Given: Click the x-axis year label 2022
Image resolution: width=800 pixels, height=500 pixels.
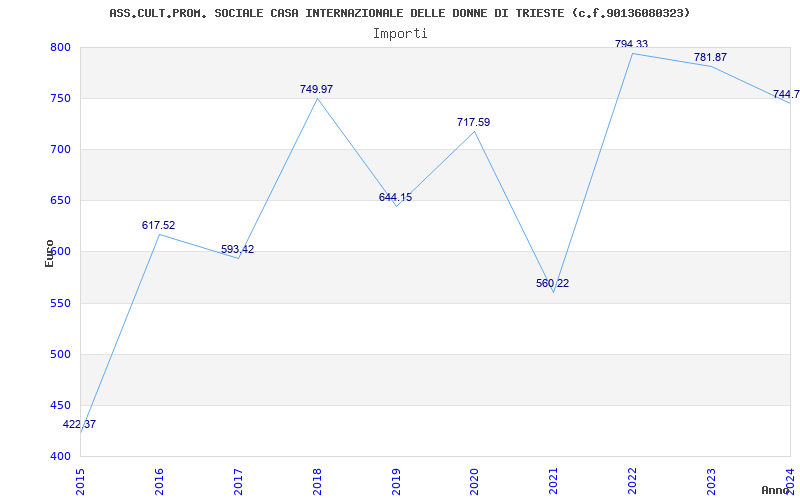Looking at the screenshot, I should coord(633,481).
